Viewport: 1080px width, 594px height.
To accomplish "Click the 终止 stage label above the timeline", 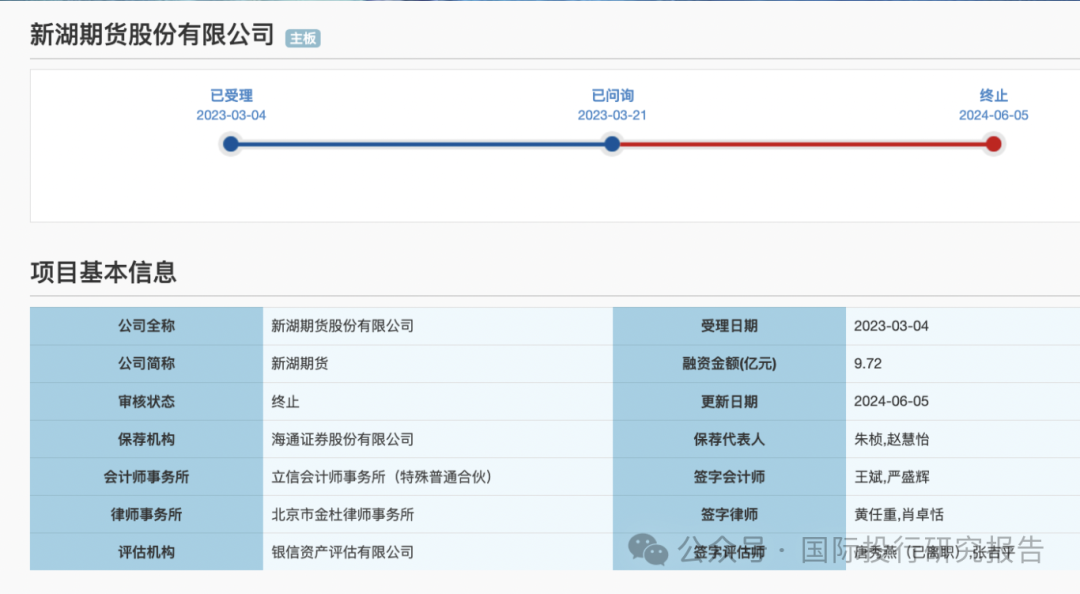I will pyautogui.click(x=994, y=96).
